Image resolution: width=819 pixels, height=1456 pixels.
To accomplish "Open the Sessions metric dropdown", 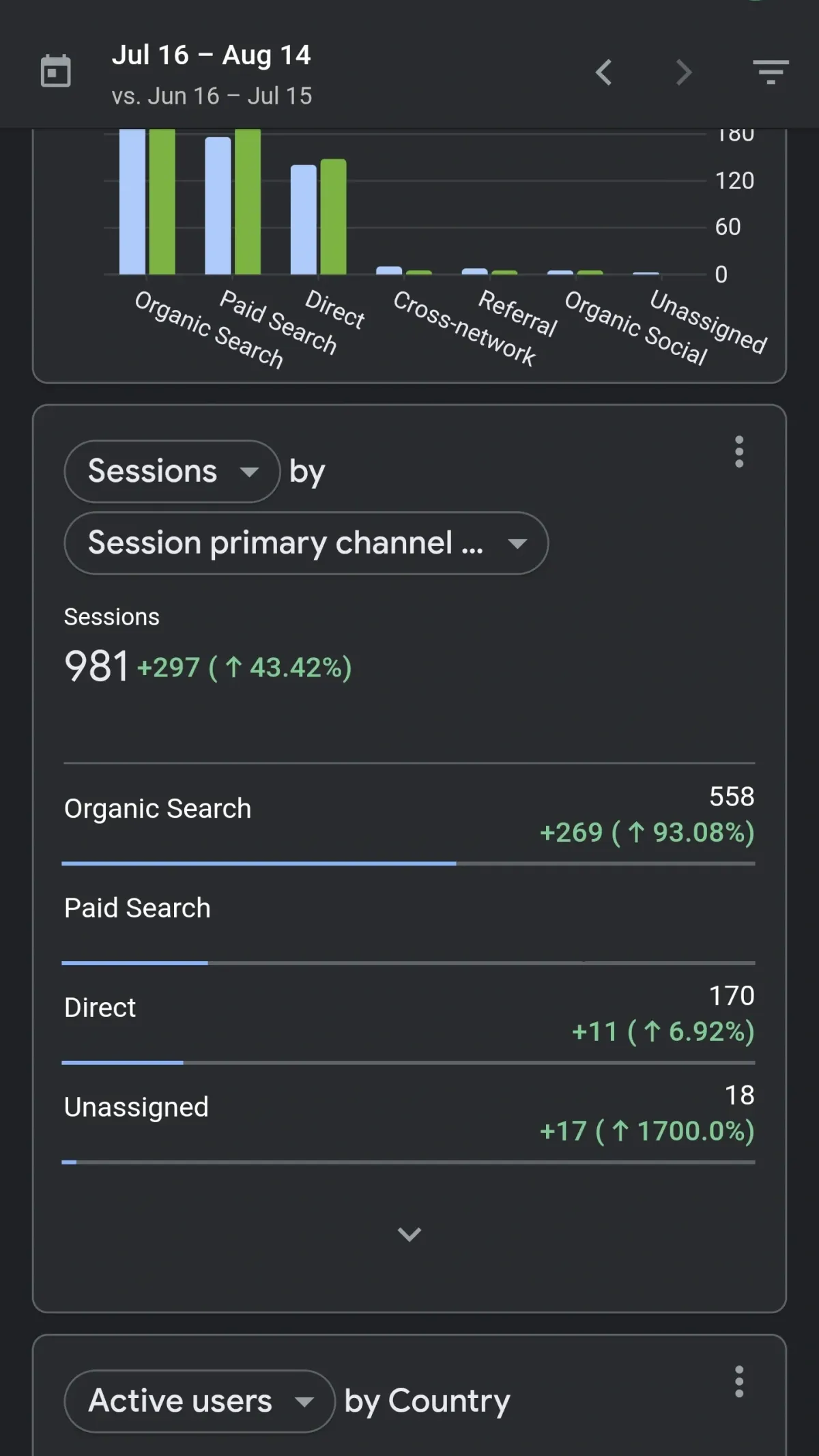I will coord(172,472).
